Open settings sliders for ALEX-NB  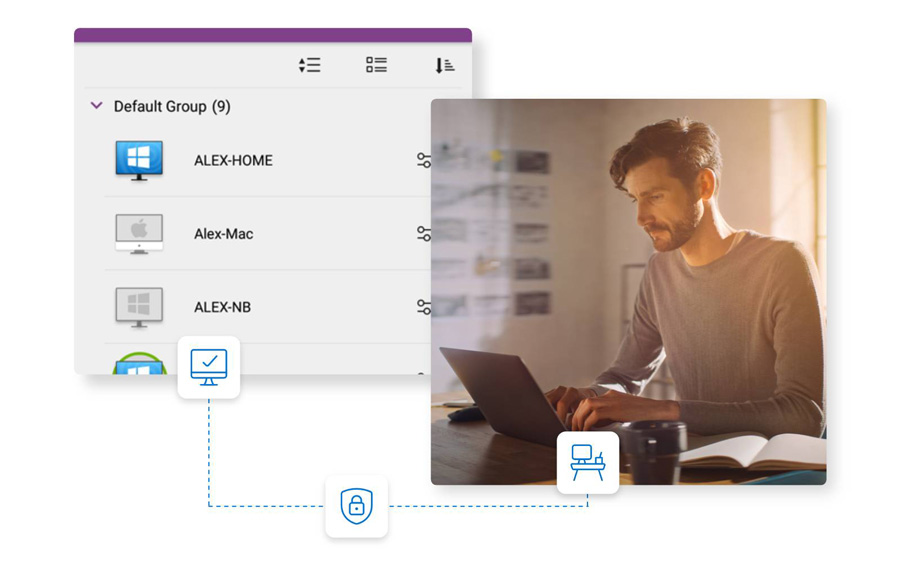click(424, 307)
